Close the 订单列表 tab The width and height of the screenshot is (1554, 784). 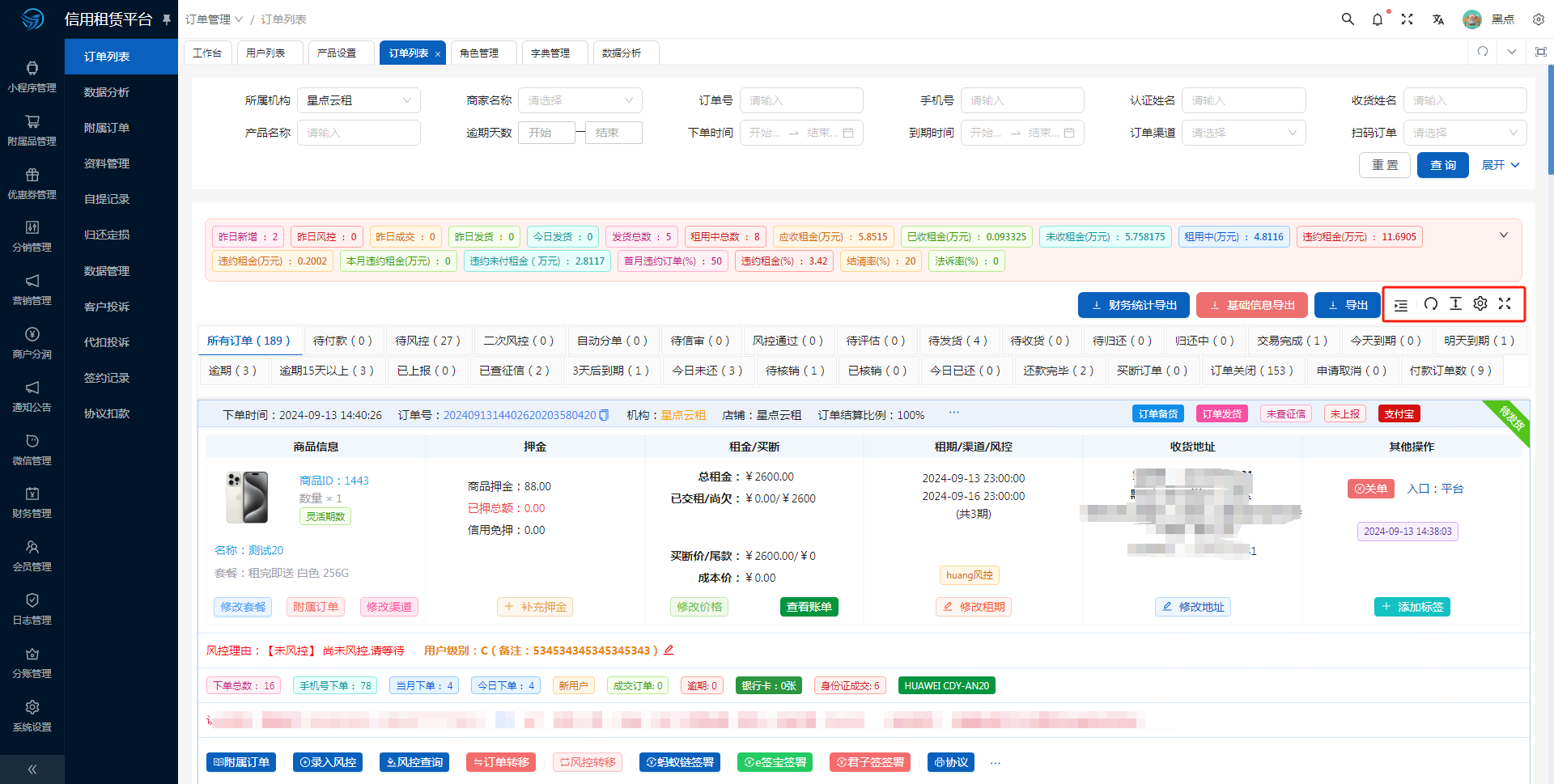[x=438, y=54]
